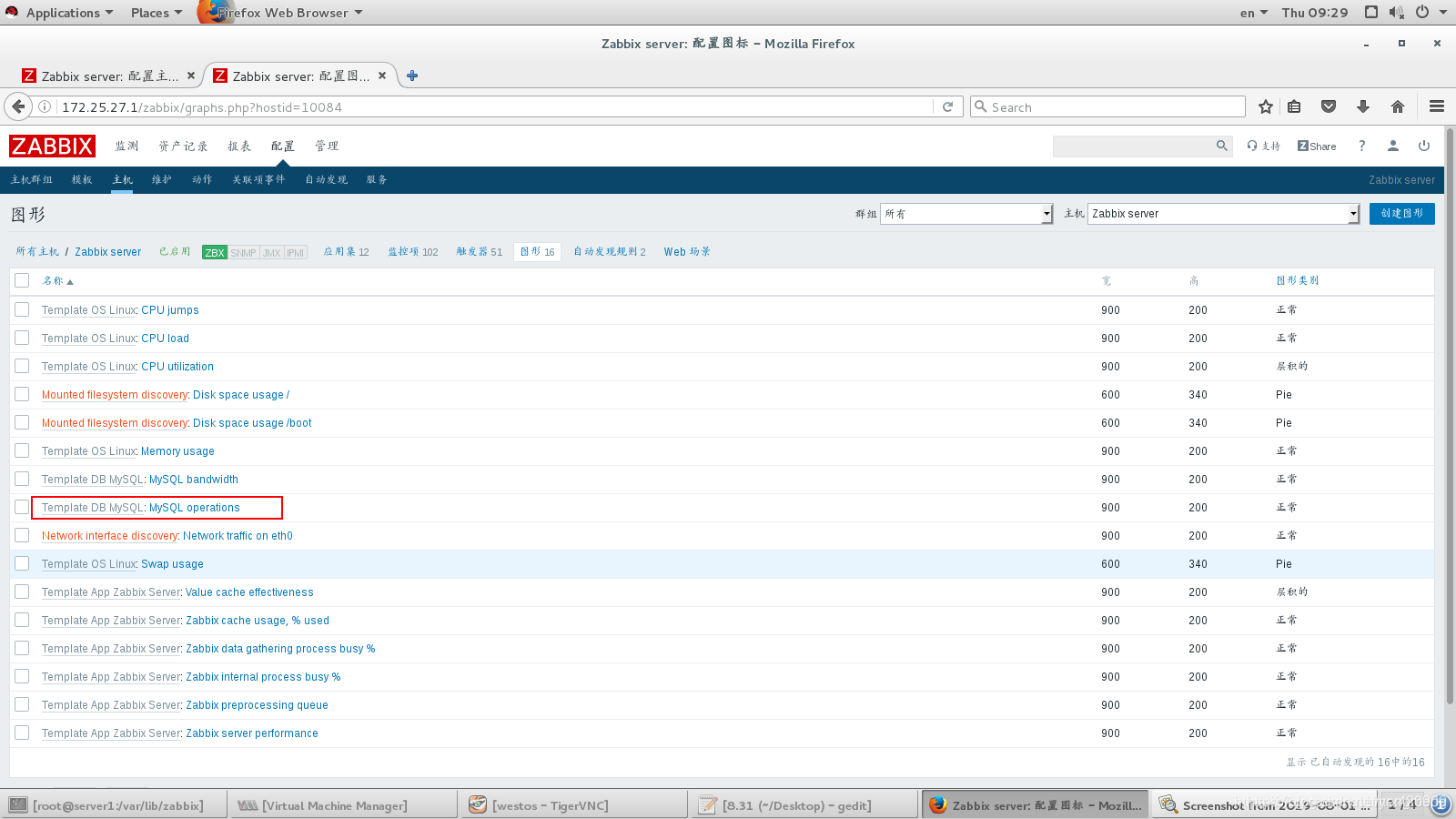Check the CPU load graph checkbox
Image resolution: width=1456 pixels, height=819 pixels.
22,338
